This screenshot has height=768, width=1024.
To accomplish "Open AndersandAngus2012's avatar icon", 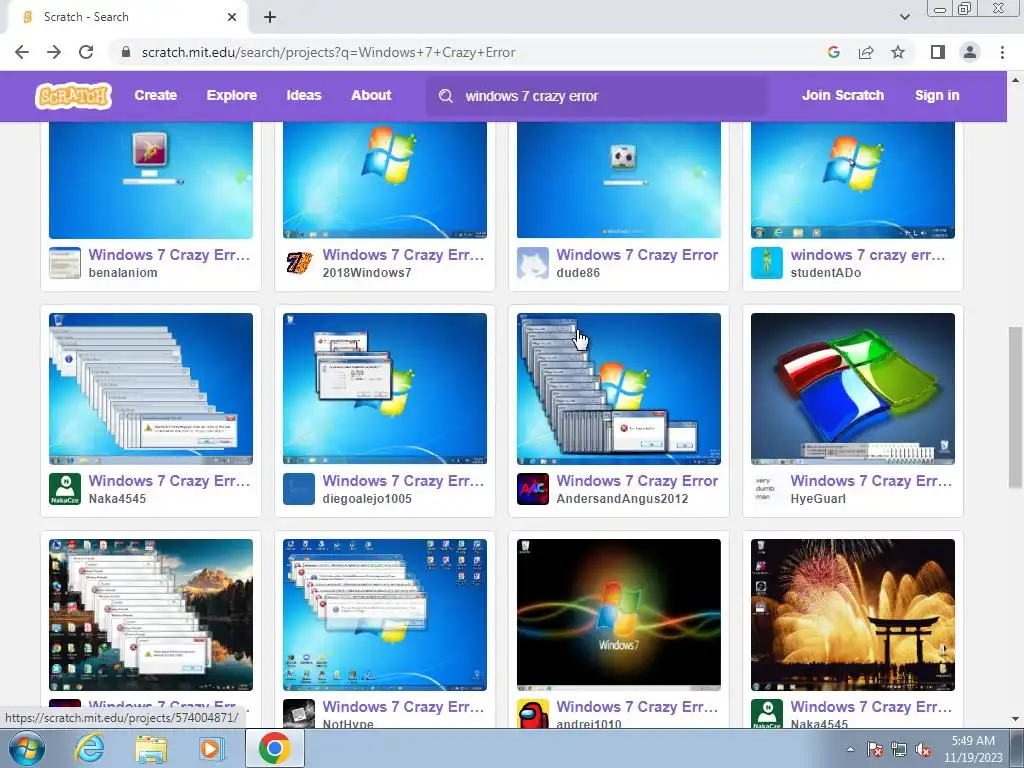I will [533, 489].
